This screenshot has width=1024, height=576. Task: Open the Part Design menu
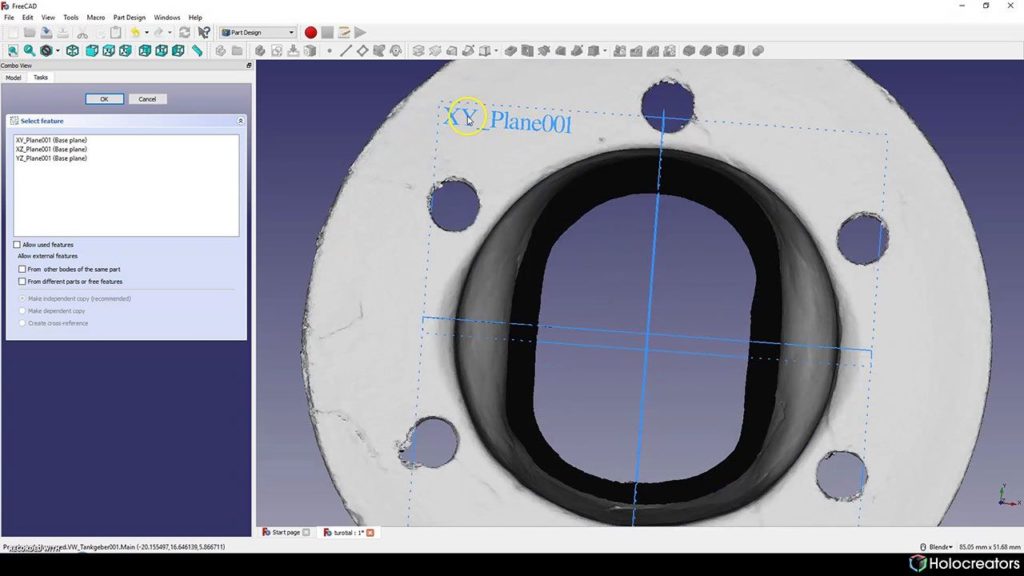tap(129, 18)
